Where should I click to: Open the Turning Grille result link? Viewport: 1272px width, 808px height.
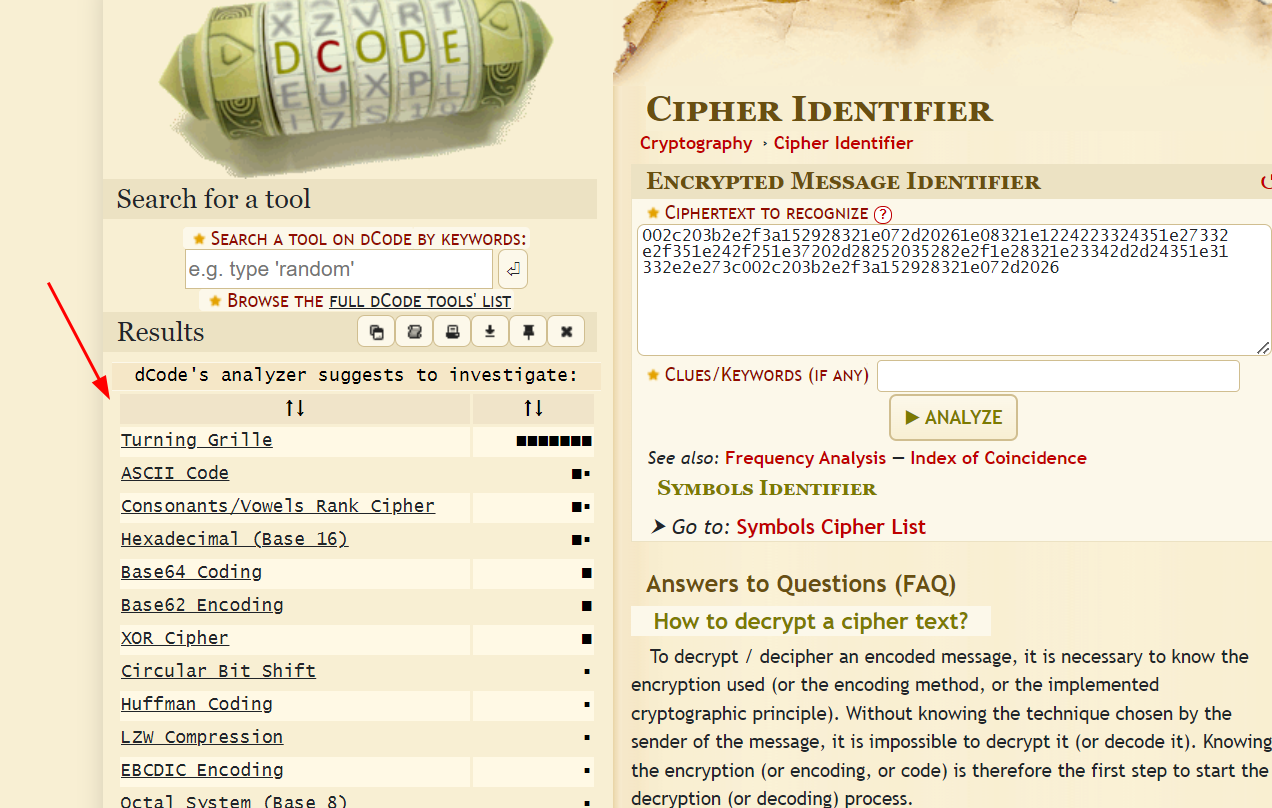196,440
